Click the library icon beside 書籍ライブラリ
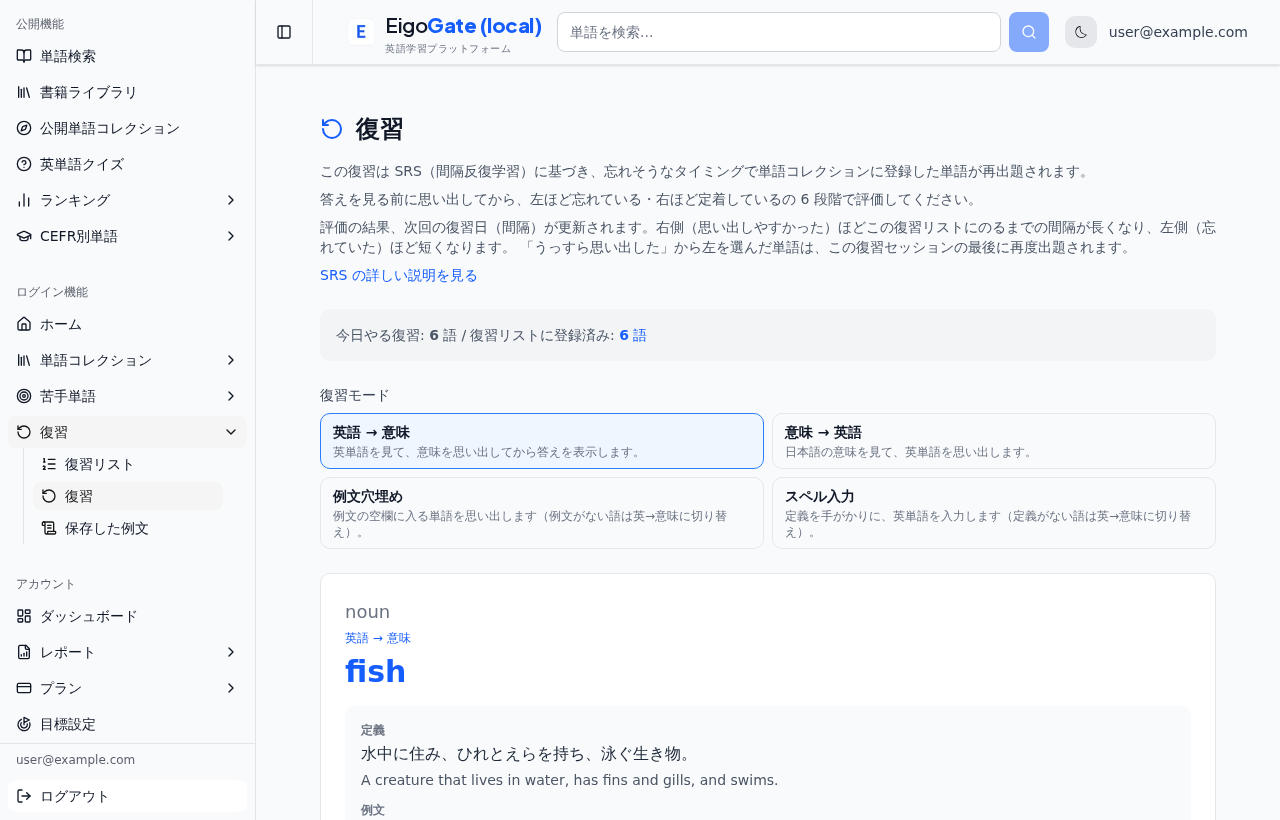Viewport: 1280px width, 820px height. point(24,92)
